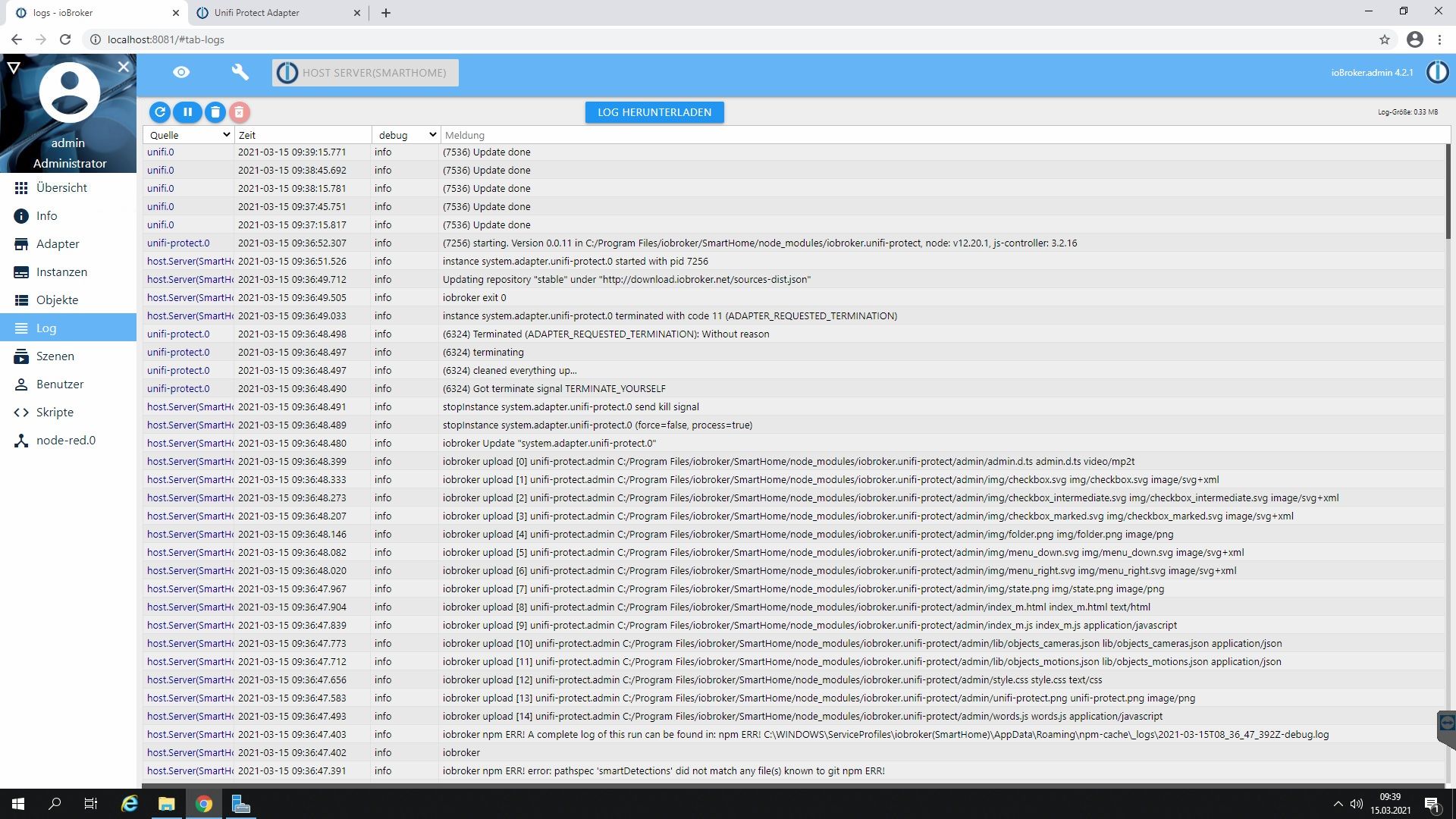This screenshot has height=819, width=1456.
Task: Click the browser forward arrow
Action: [x=41, y=39]
